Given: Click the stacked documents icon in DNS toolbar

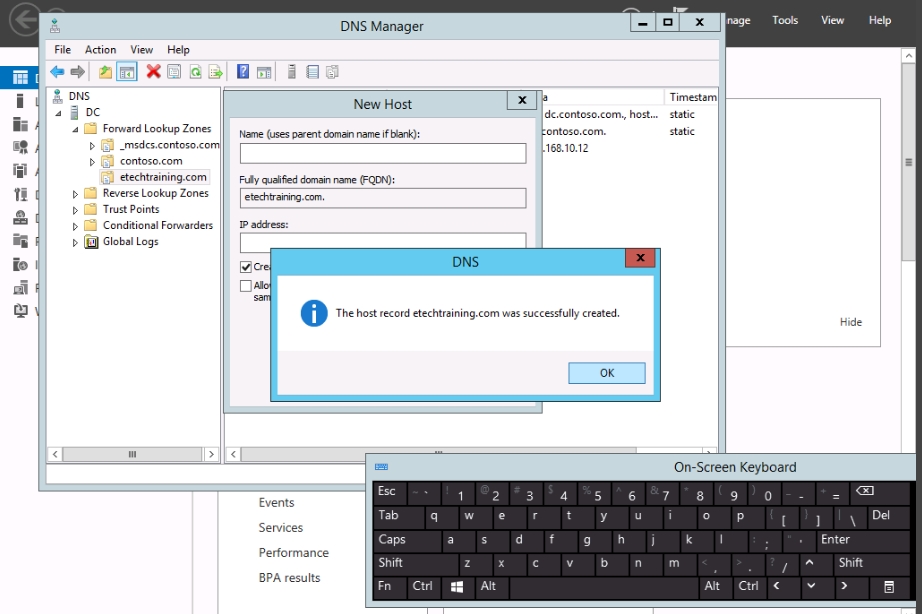Looking at the screenshot, I should [332, 72].
